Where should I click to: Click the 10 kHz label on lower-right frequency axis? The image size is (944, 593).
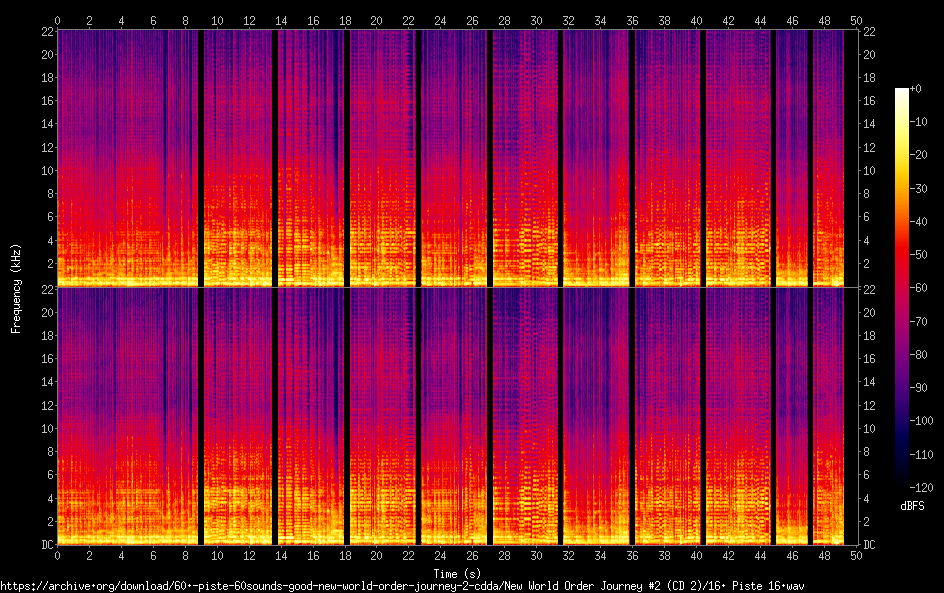870,429
